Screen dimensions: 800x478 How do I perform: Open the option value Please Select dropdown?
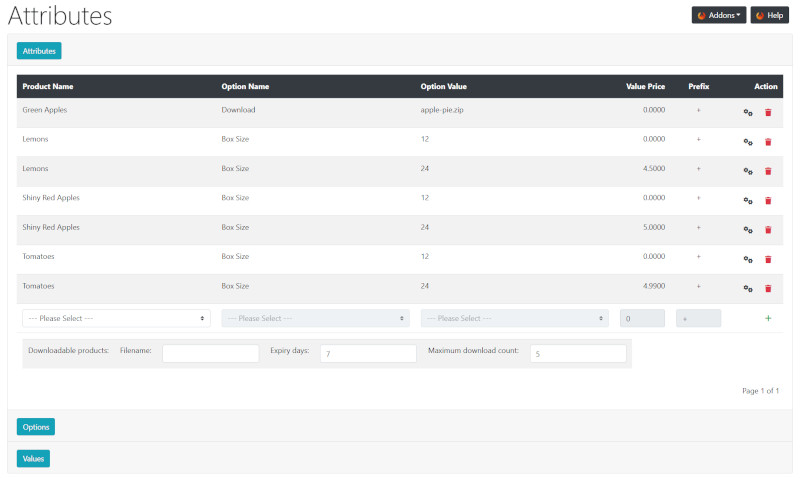pyautogui.click(x=514, y=318)
